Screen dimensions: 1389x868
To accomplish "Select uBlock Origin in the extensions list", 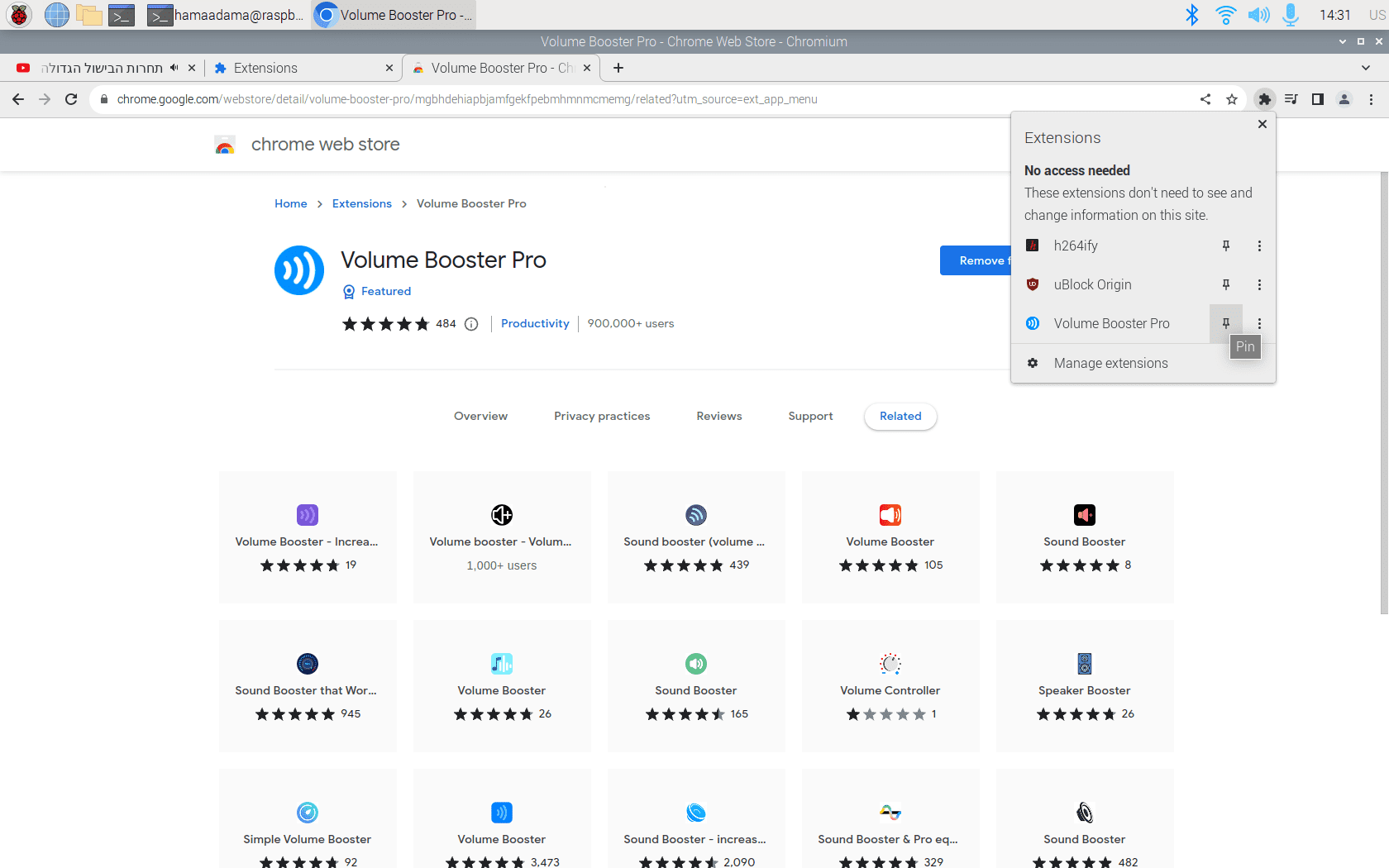I will (x=1110, y=284).
